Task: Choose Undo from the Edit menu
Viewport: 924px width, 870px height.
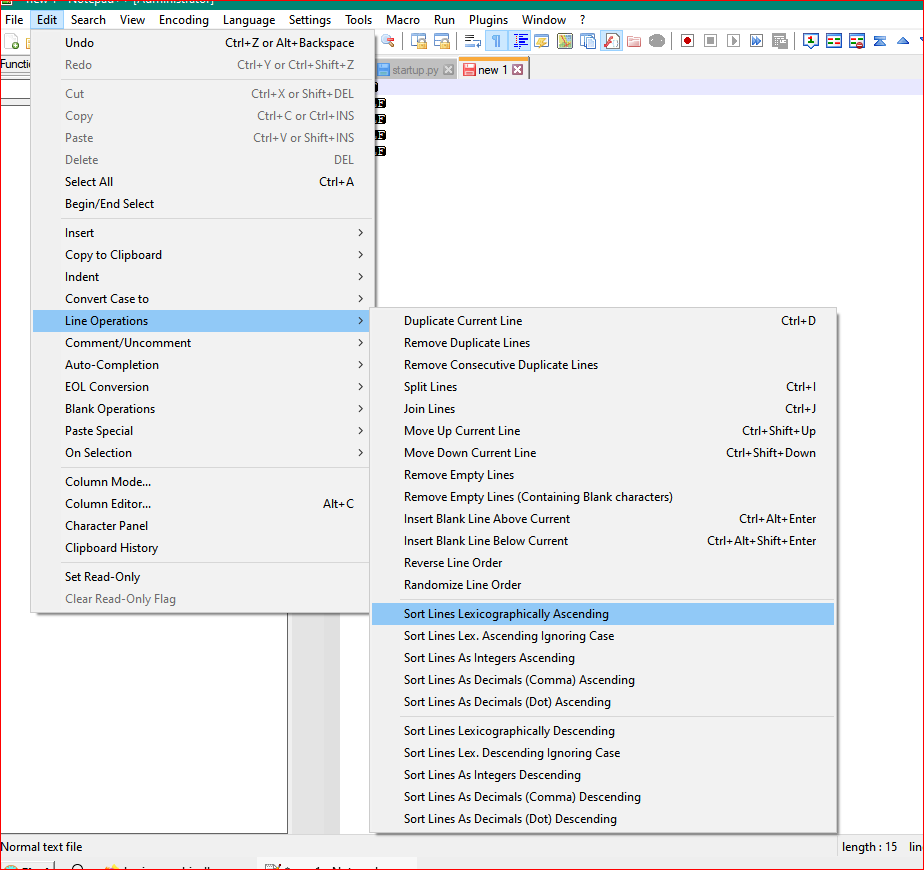Action: tap(203, 42)
